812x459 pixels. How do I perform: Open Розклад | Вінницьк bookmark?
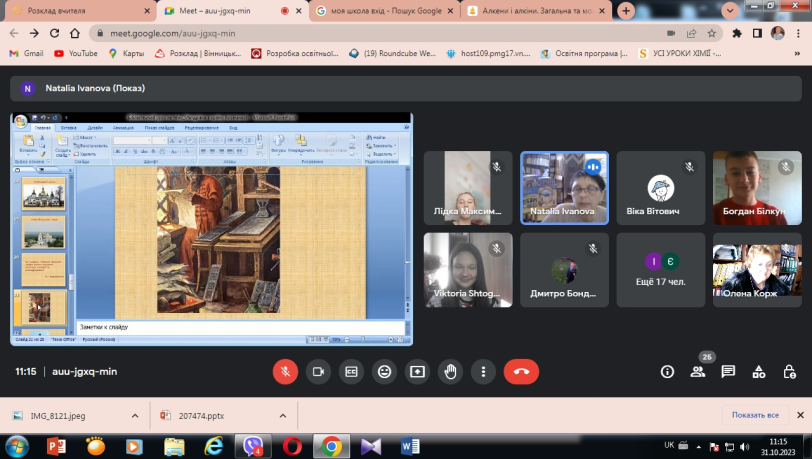(198, 53)
